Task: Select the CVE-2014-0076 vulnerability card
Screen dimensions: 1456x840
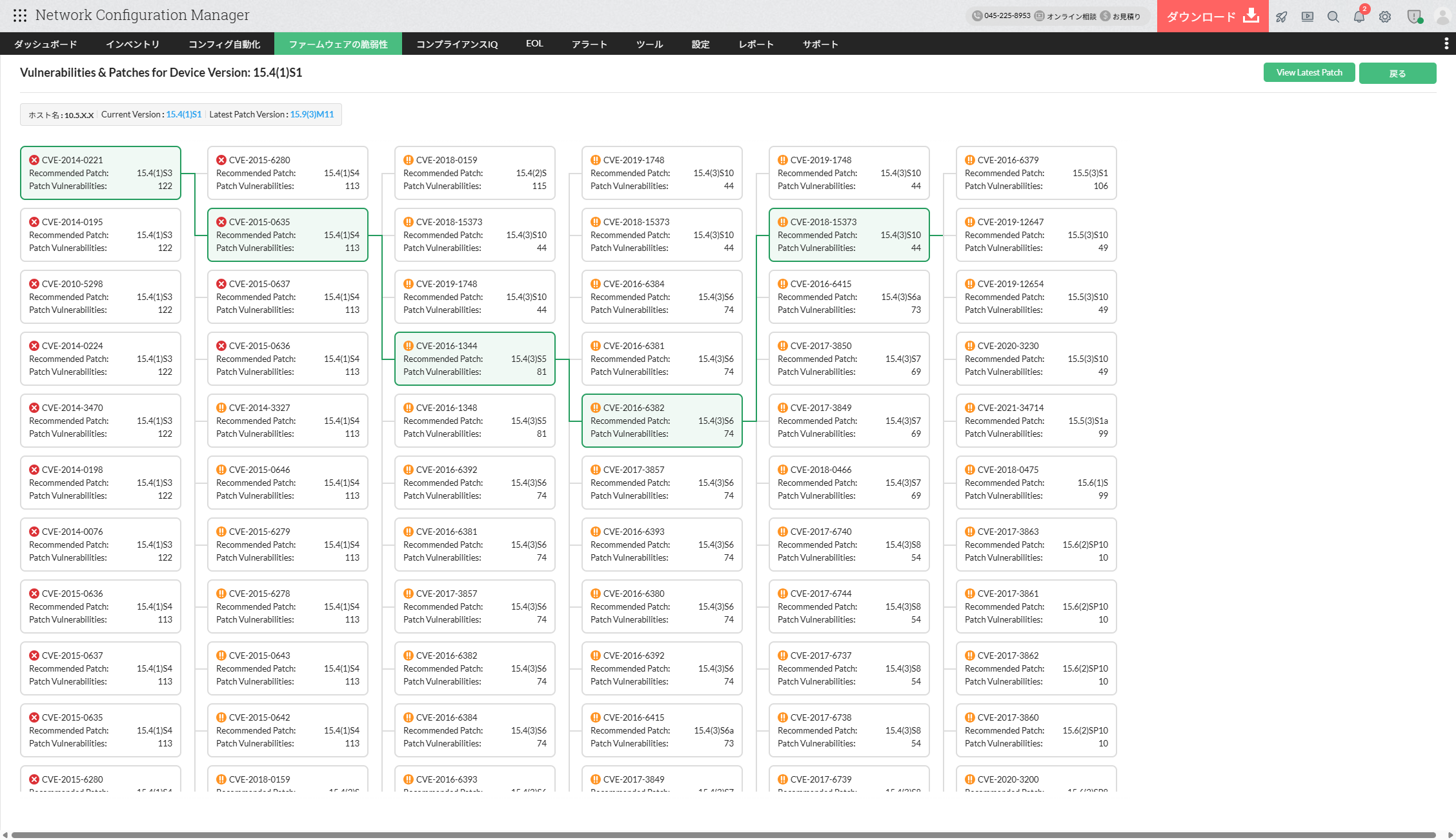Action: pos(101,545)
